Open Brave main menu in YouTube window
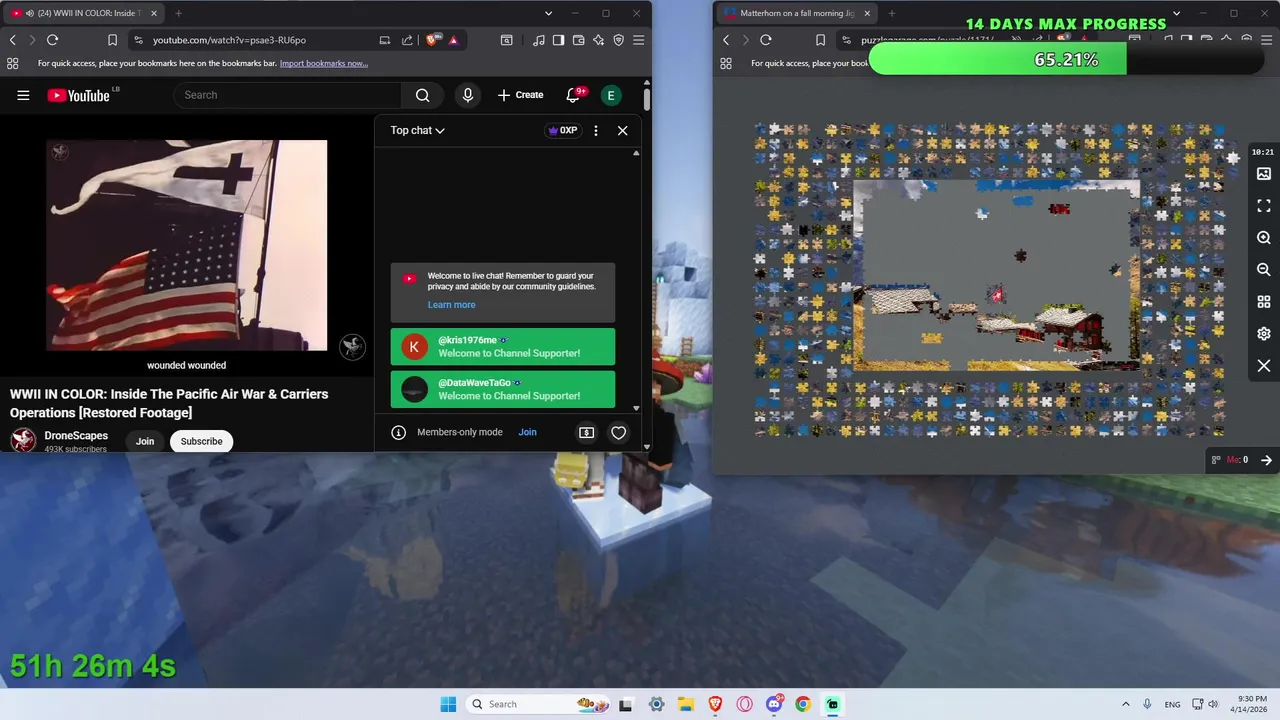The image size is (1280, 720). coord(638,40)
